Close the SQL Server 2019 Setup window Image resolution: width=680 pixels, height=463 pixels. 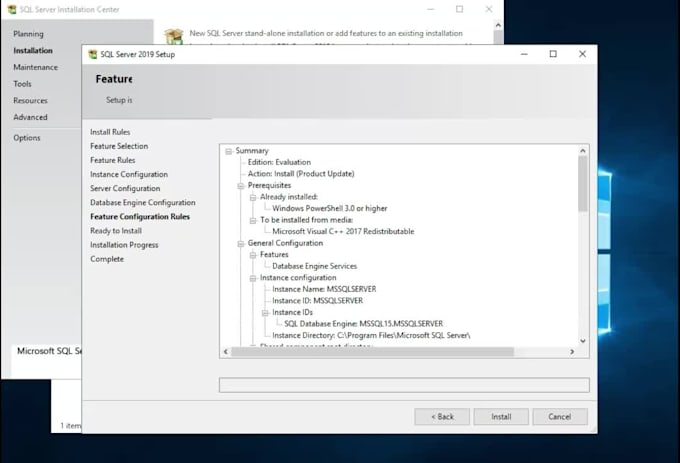click(x=582, y=54)
